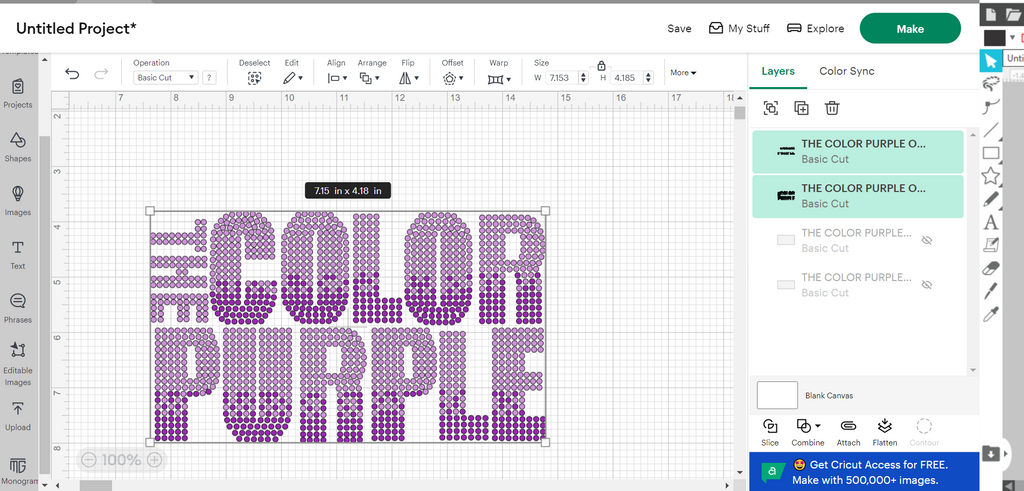Image resolution: width=1024 pixels, height=491 pixels.
Task: Select the first THE COLOR PURPLE layer
Action: pyautogui.click(x=857, y=151)
